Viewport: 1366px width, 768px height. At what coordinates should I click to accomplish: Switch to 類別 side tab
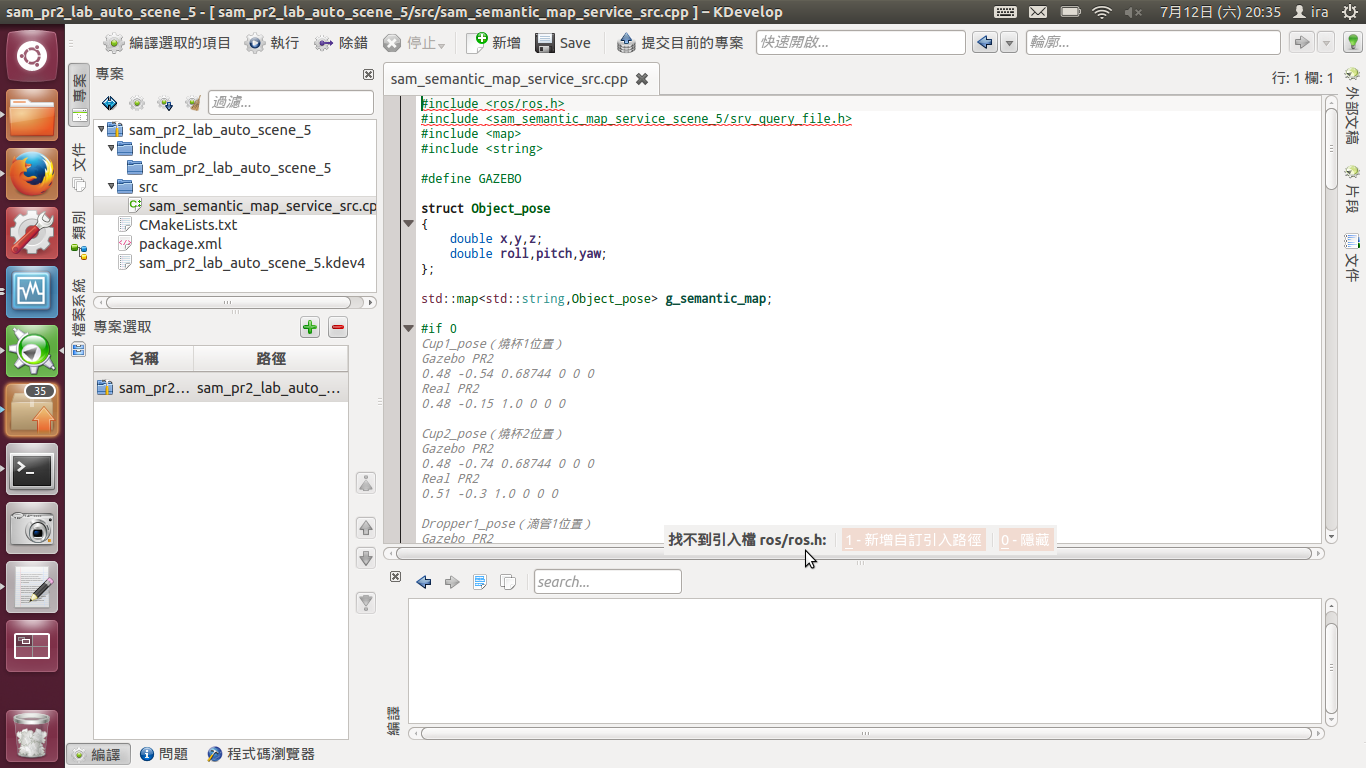pyautogui.click(x=79, y=236)
